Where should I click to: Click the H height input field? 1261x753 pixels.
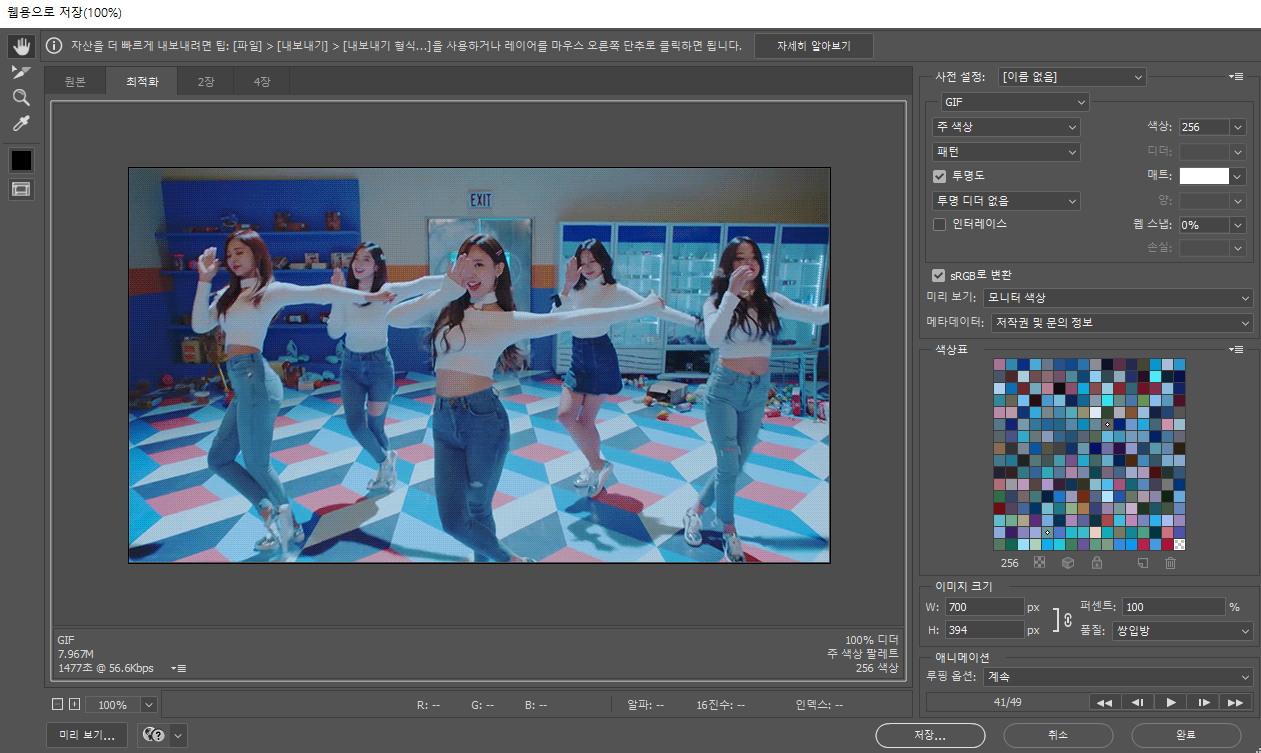point(984,630)
